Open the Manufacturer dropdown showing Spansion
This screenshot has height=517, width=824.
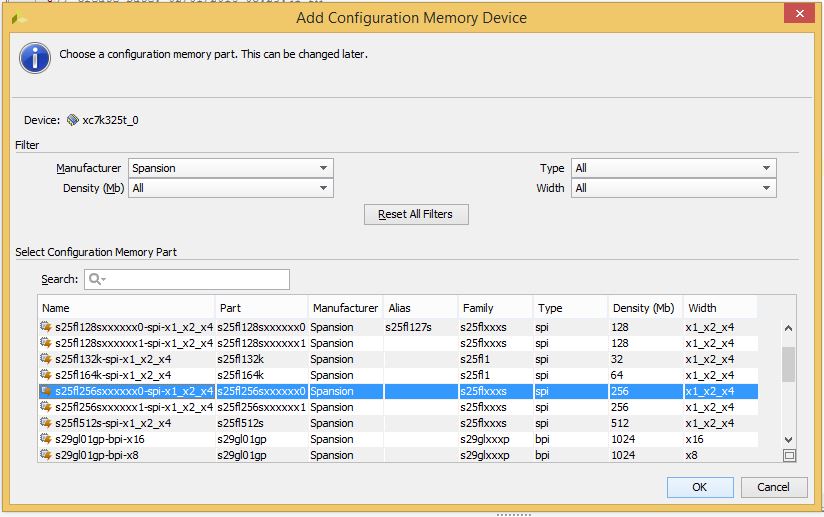(231, 168)
